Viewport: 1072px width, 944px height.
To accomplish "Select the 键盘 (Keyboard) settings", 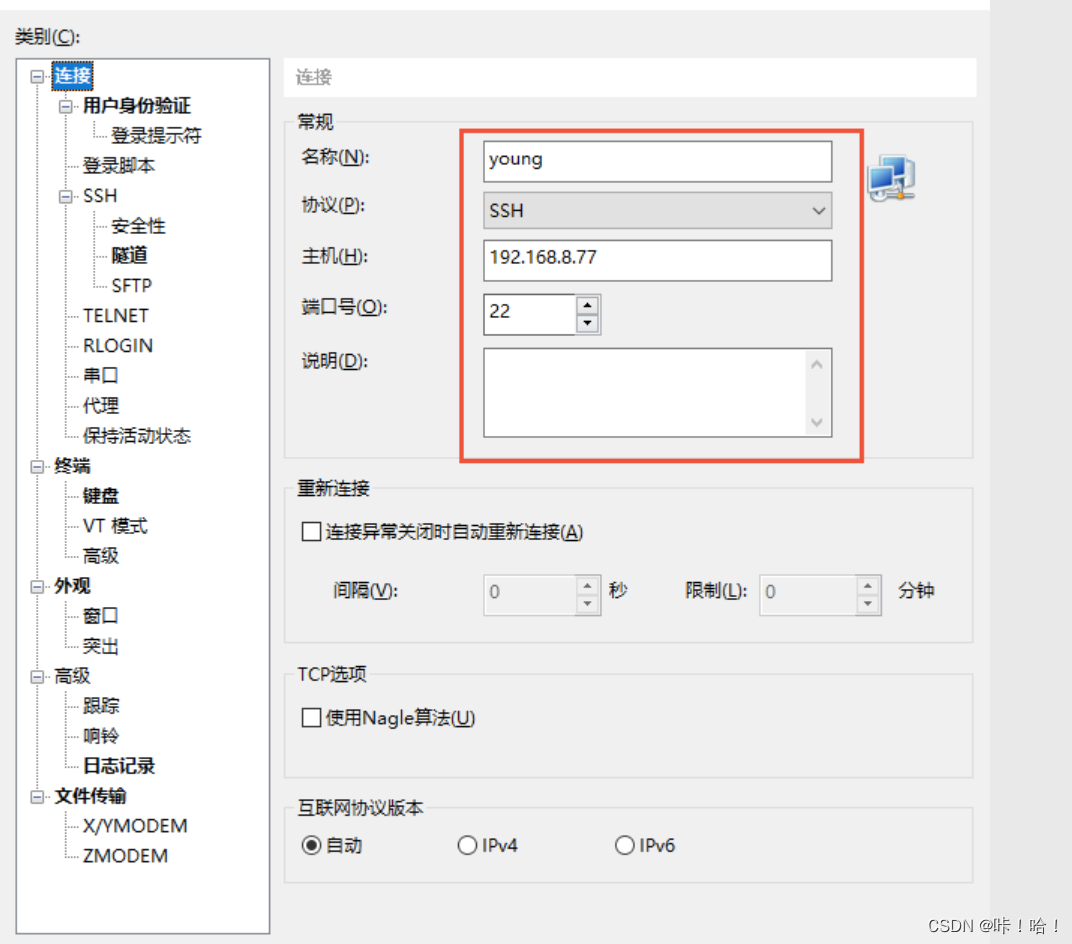I will coord(101,495).
